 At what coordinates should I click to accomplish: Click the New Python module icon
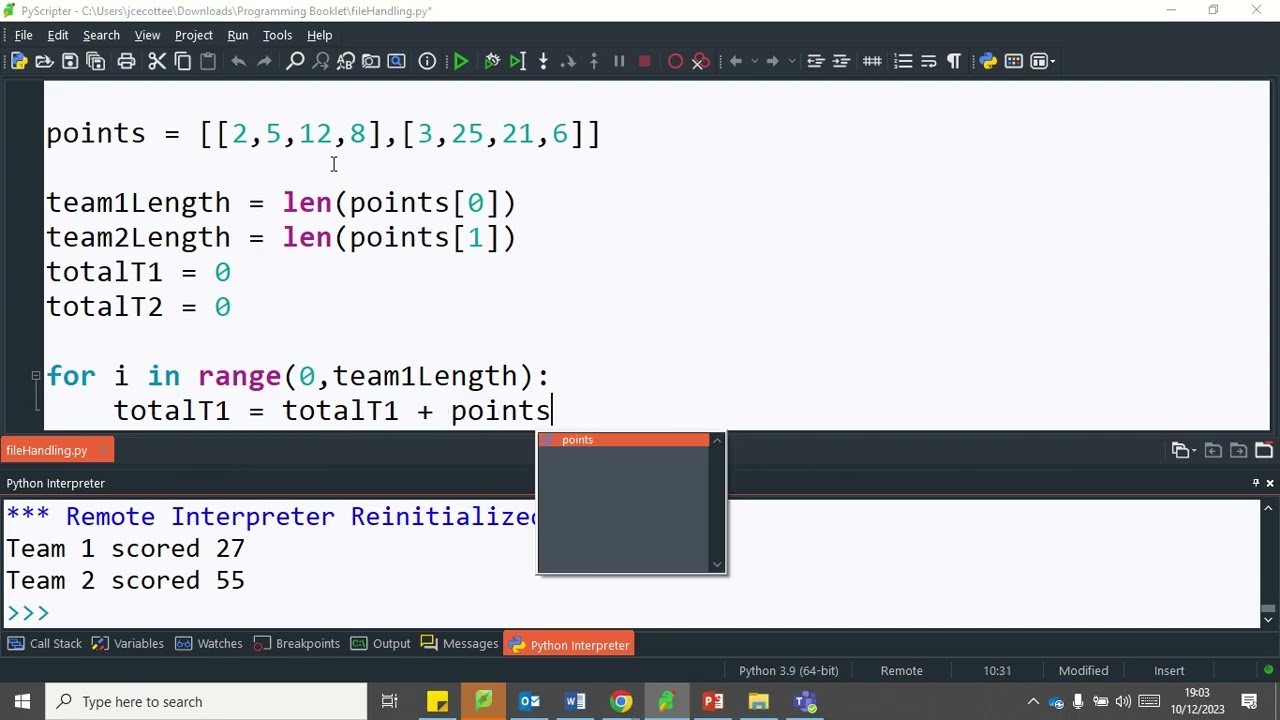tap(18, 61)
